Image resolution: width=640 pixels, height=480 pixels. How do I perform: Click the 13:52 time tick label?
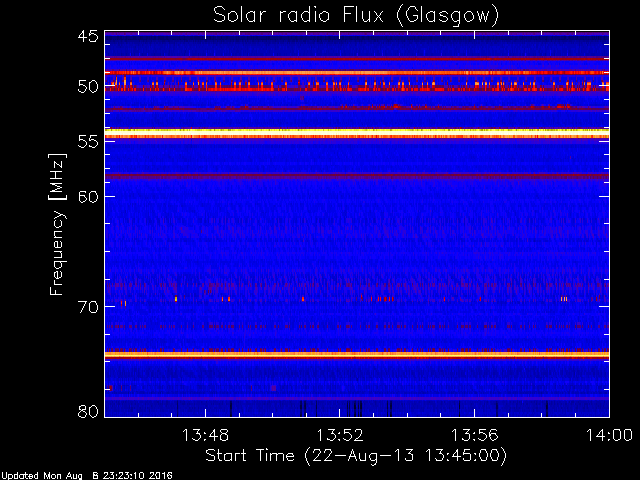340,435
